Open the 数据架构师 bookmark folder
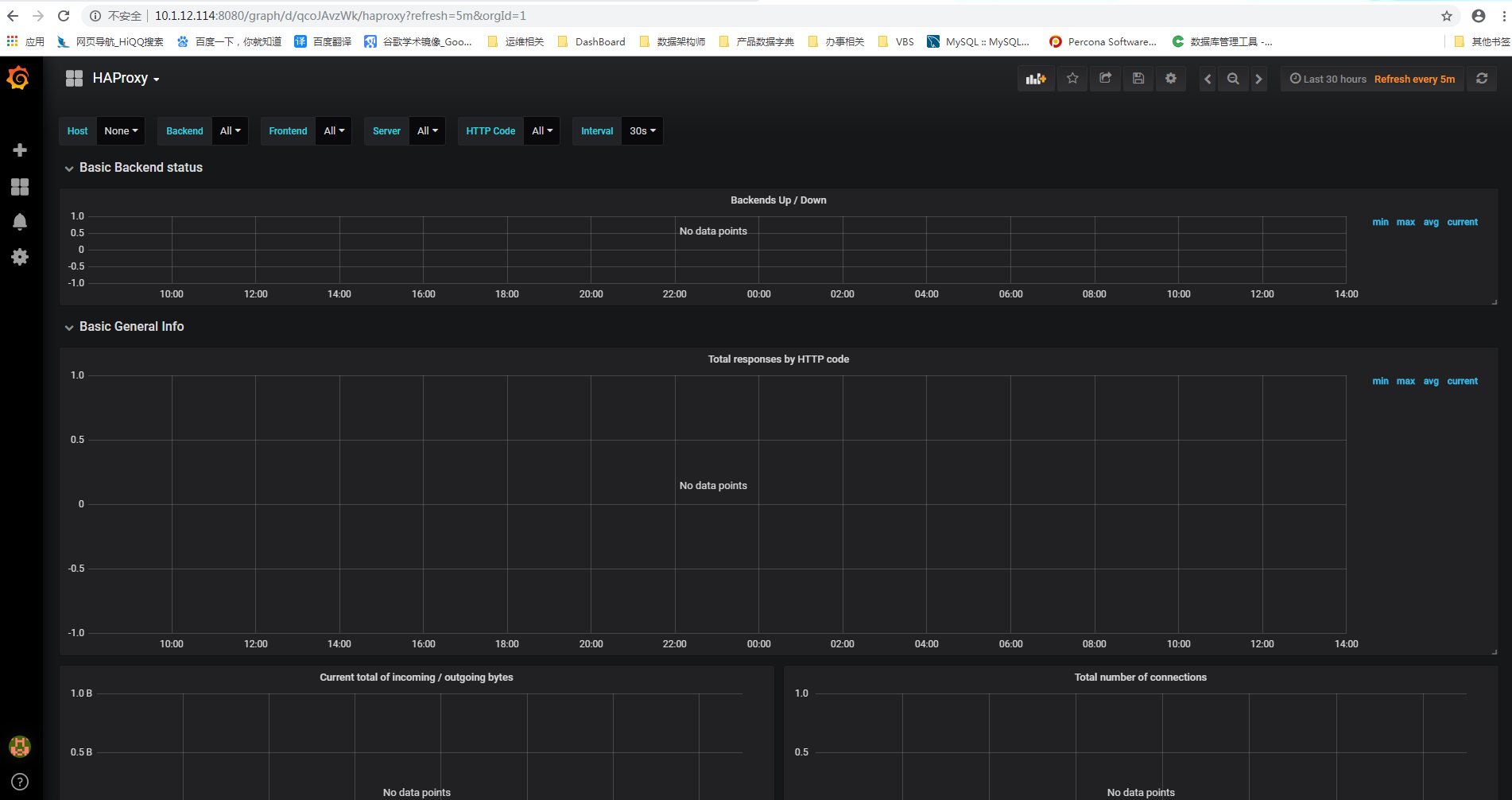The width and height of the screenshot is (1512, 800). click(x=673, y=41)
